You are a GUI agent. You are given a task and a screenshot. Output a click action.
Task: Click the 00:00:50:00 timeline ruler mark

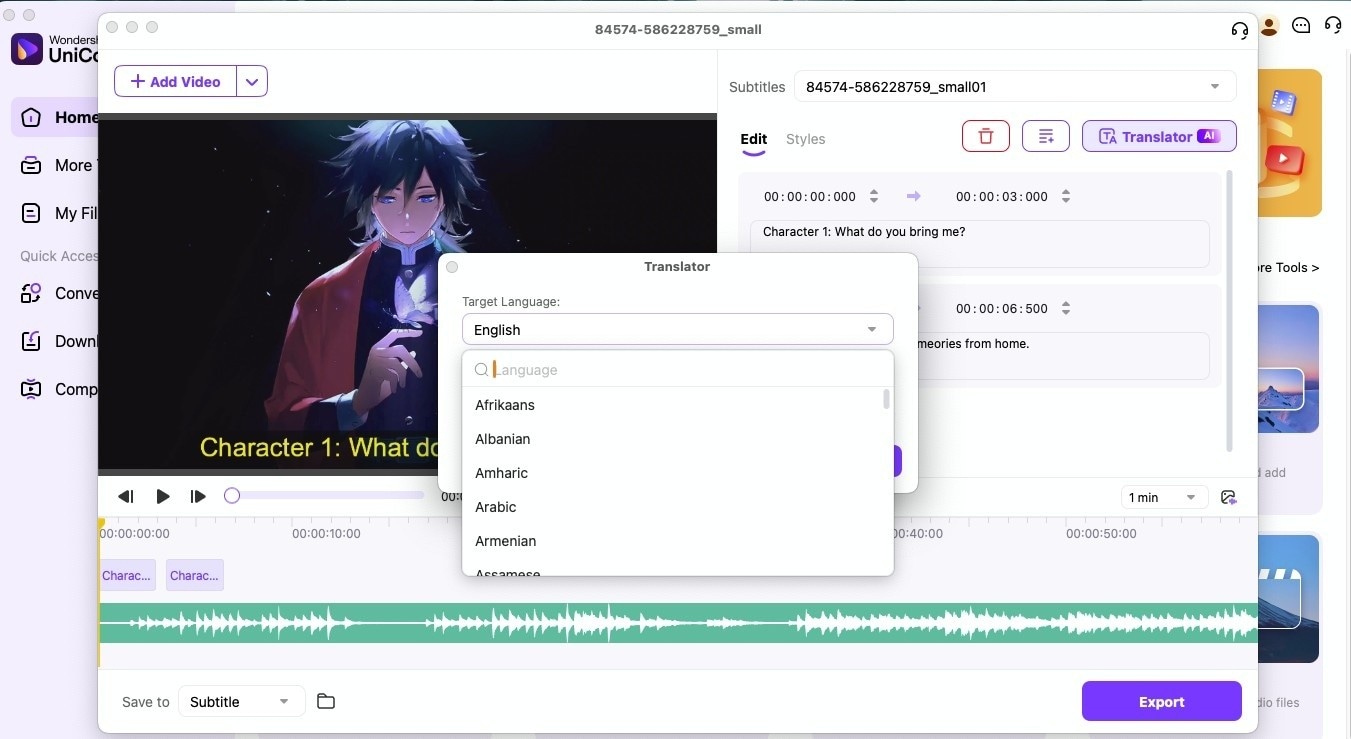pyautogui.click(x=1101, y=534)
